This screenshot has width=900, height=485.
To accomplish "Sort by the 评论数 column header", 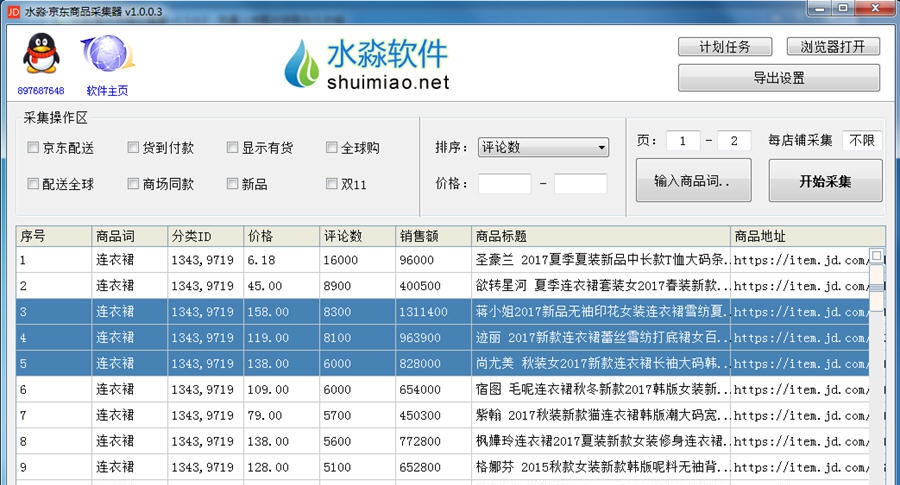I will pos(357,236).
